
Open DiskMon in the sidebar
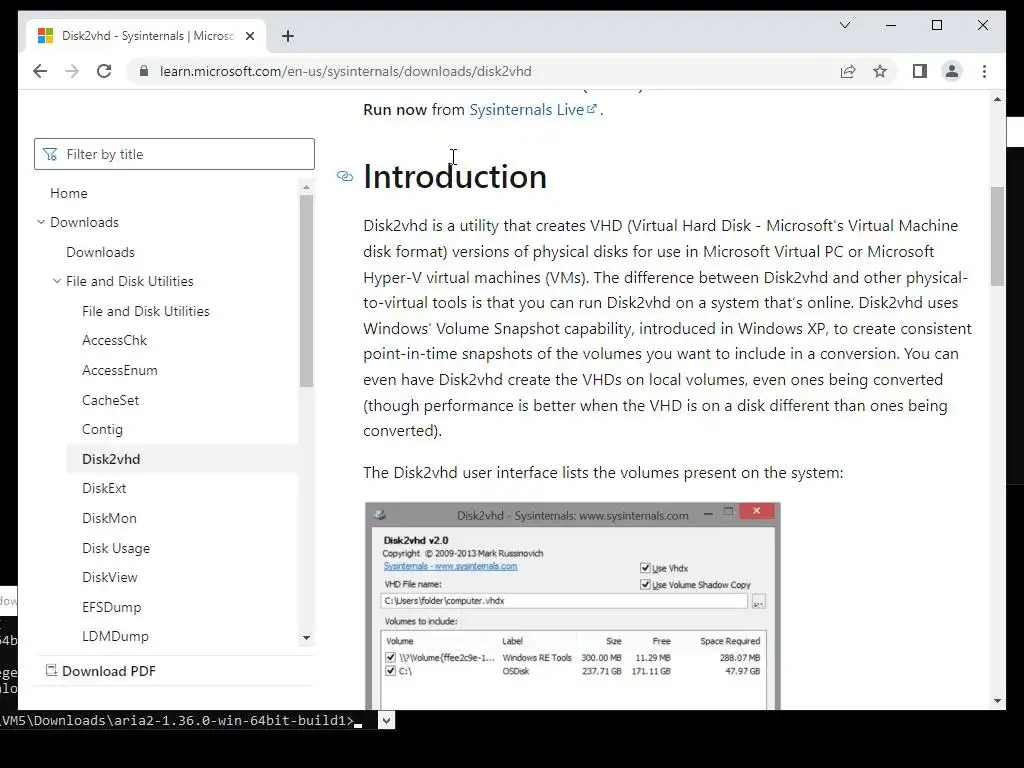coord(109,518)
